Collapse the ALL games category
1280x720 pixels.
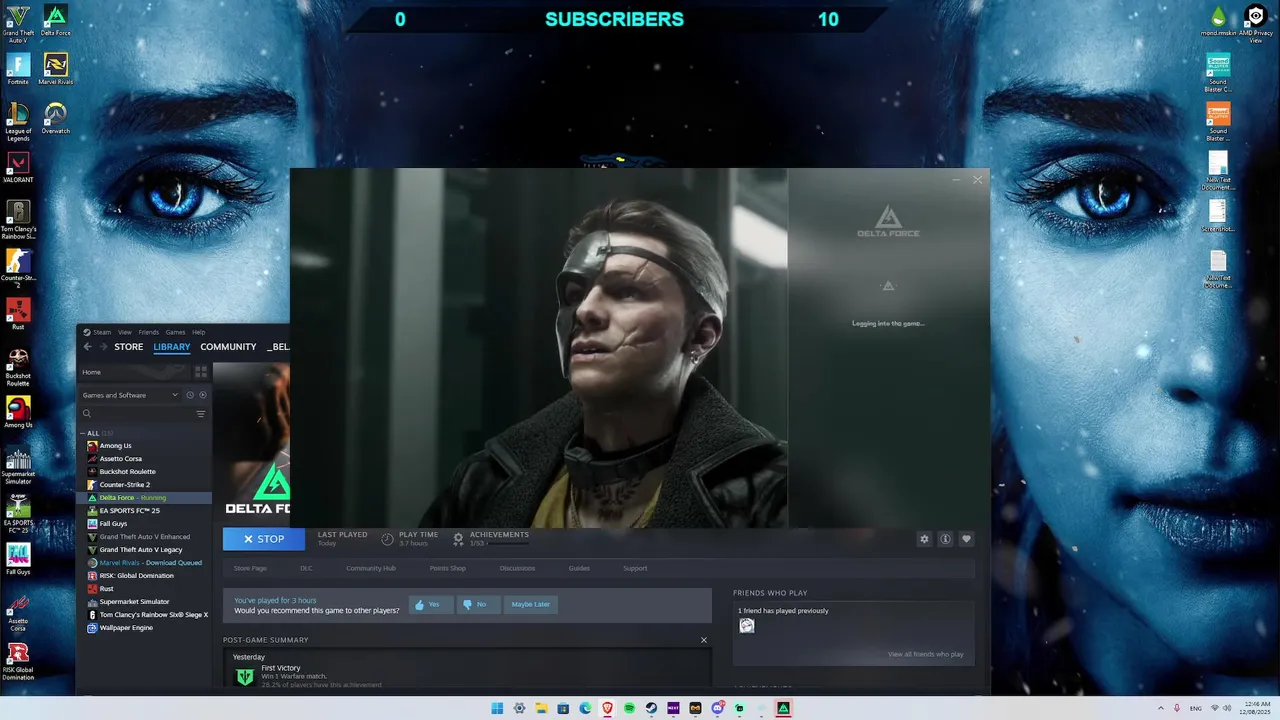point(83,433)
